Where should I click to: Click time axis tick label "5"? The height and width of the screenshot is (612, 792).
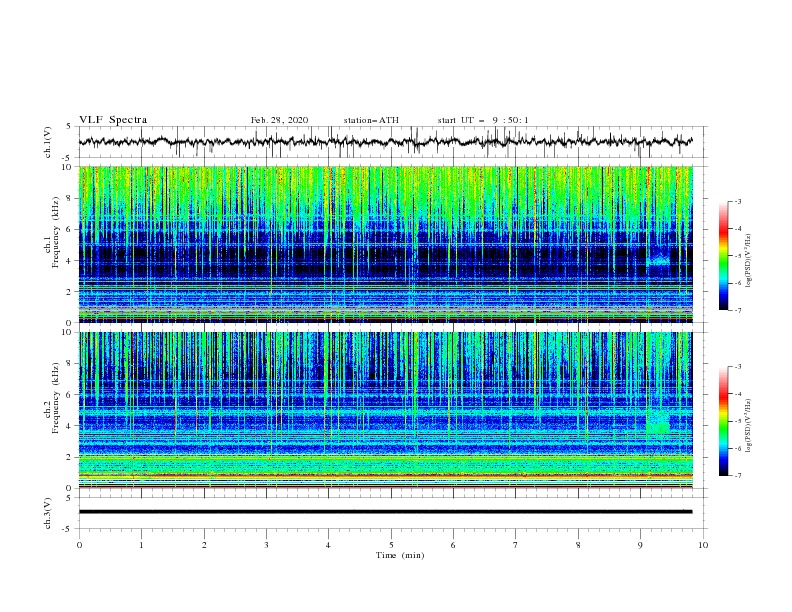(x=391, y=545)
